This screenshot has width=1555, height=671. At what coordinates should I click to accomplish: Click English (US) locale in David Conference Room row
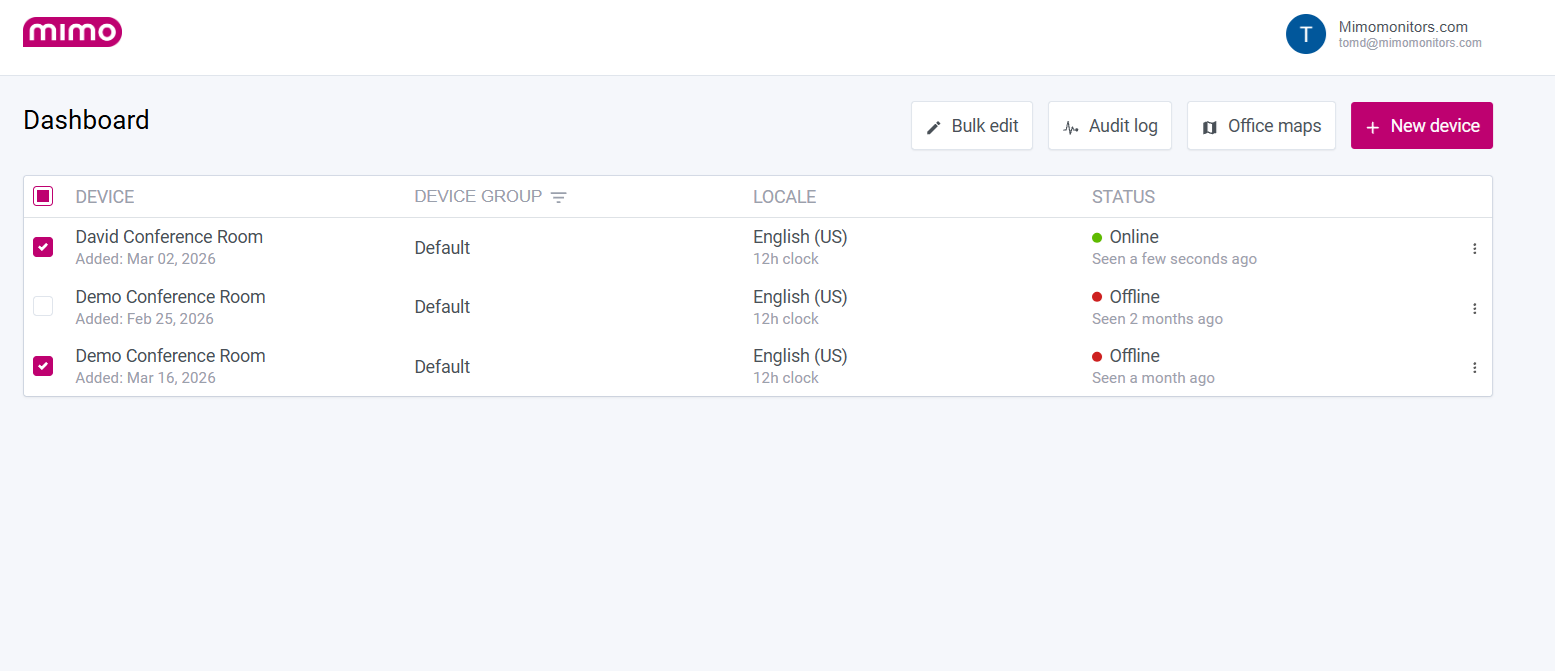pos(800,237)
